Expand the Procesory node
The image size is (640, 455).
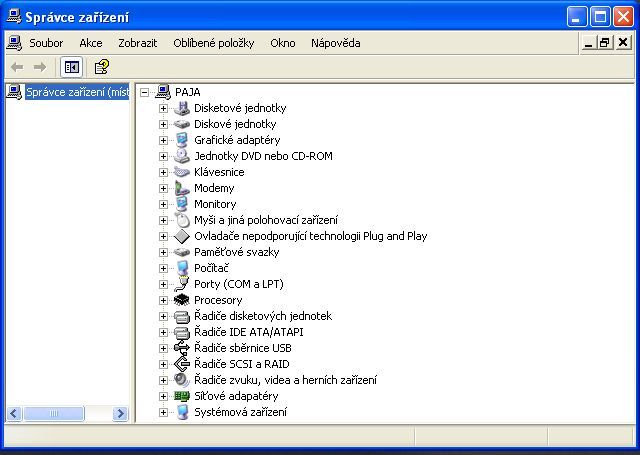(163, 300)
